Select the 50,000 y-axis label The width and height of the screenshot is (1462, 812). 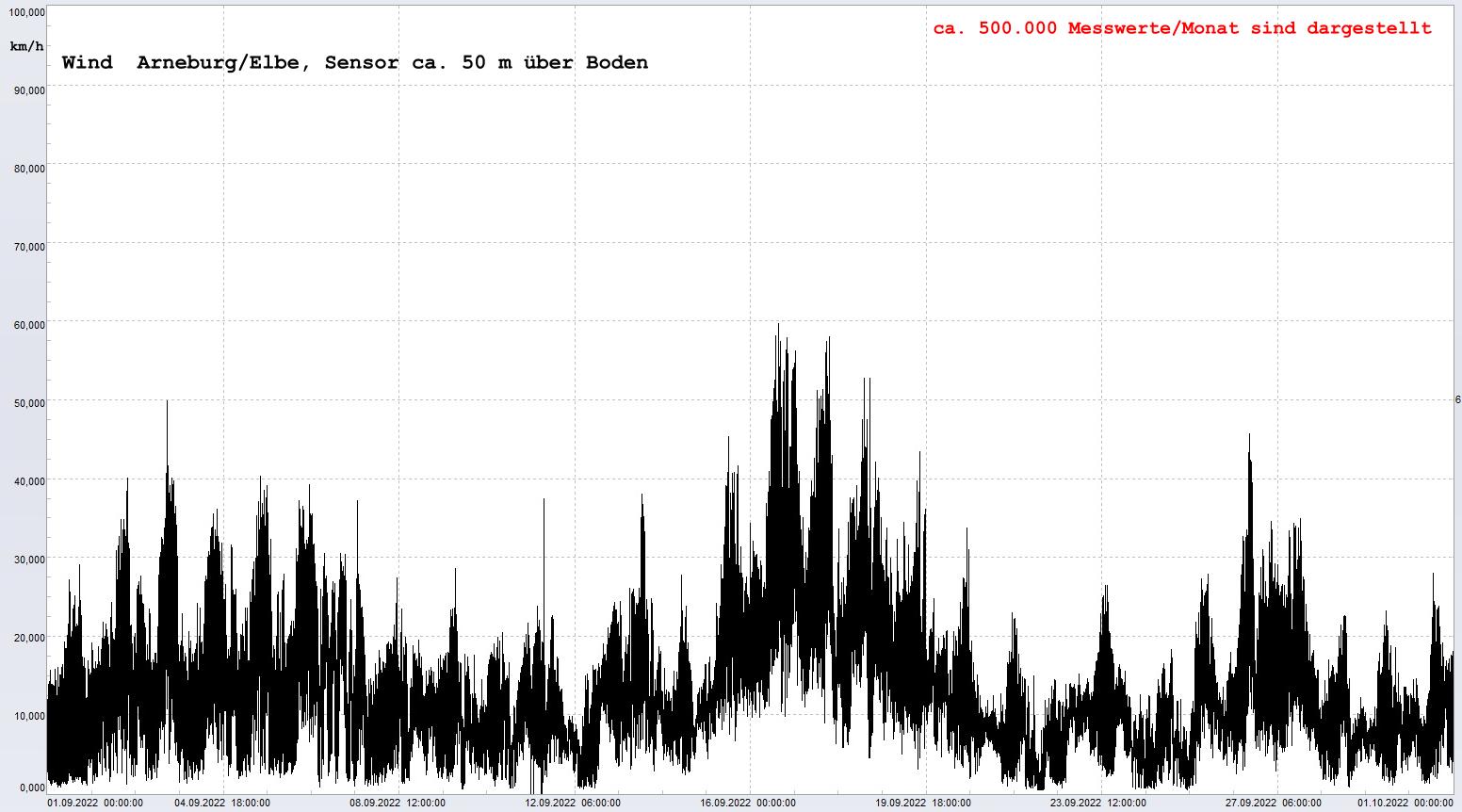click(x=29, y=403)
